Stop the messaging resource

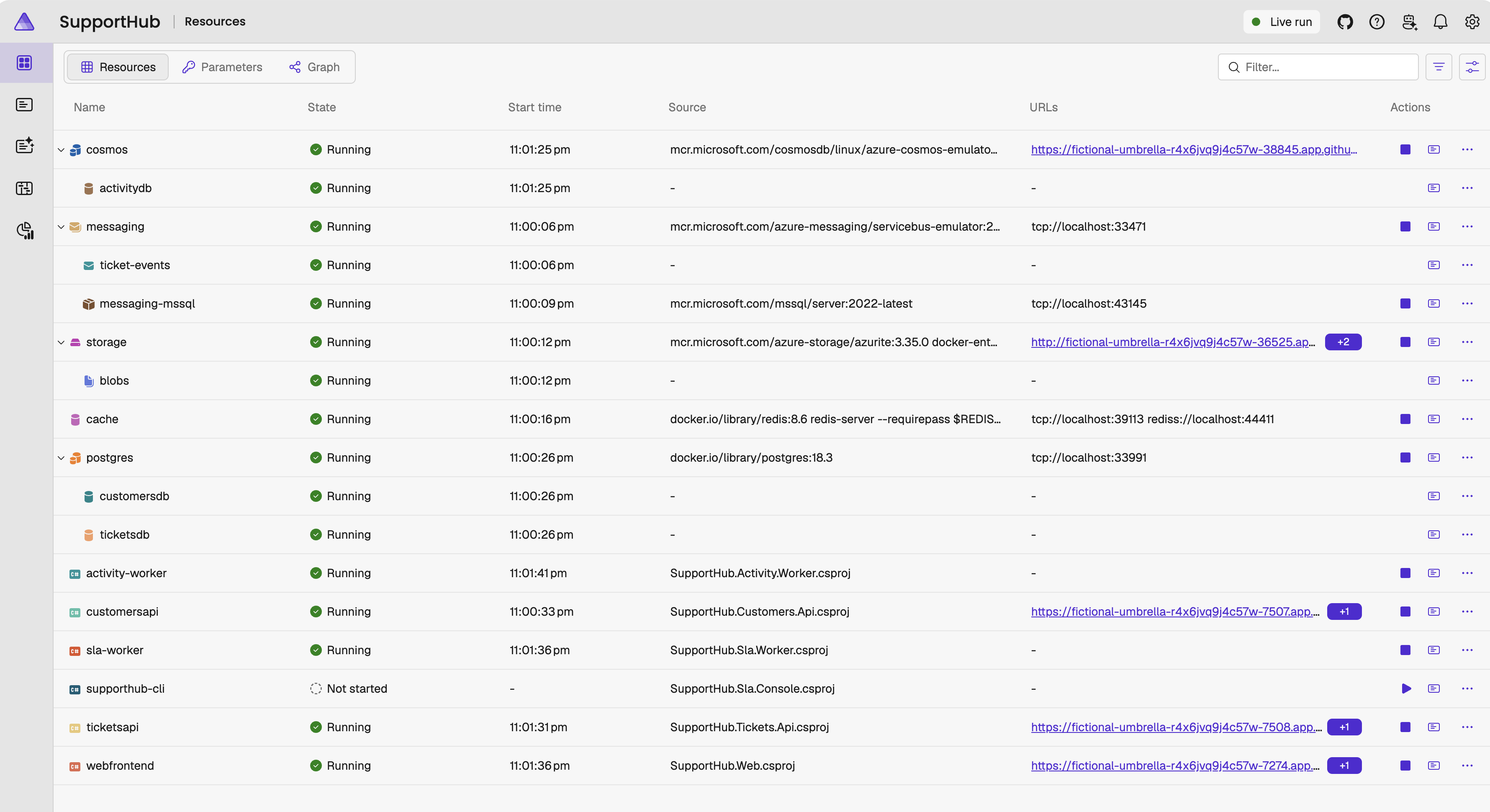(1405, 226)
